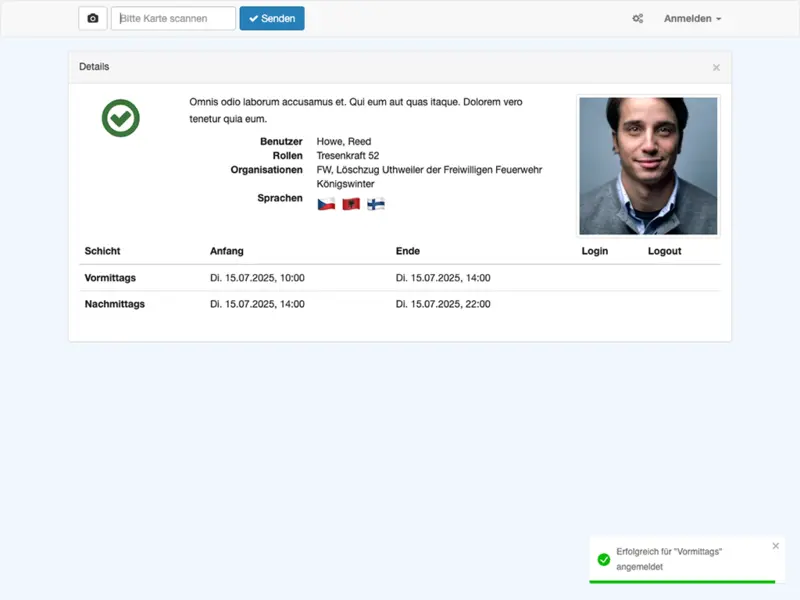Click the Czech flag language icon

[x=327, y=204]
